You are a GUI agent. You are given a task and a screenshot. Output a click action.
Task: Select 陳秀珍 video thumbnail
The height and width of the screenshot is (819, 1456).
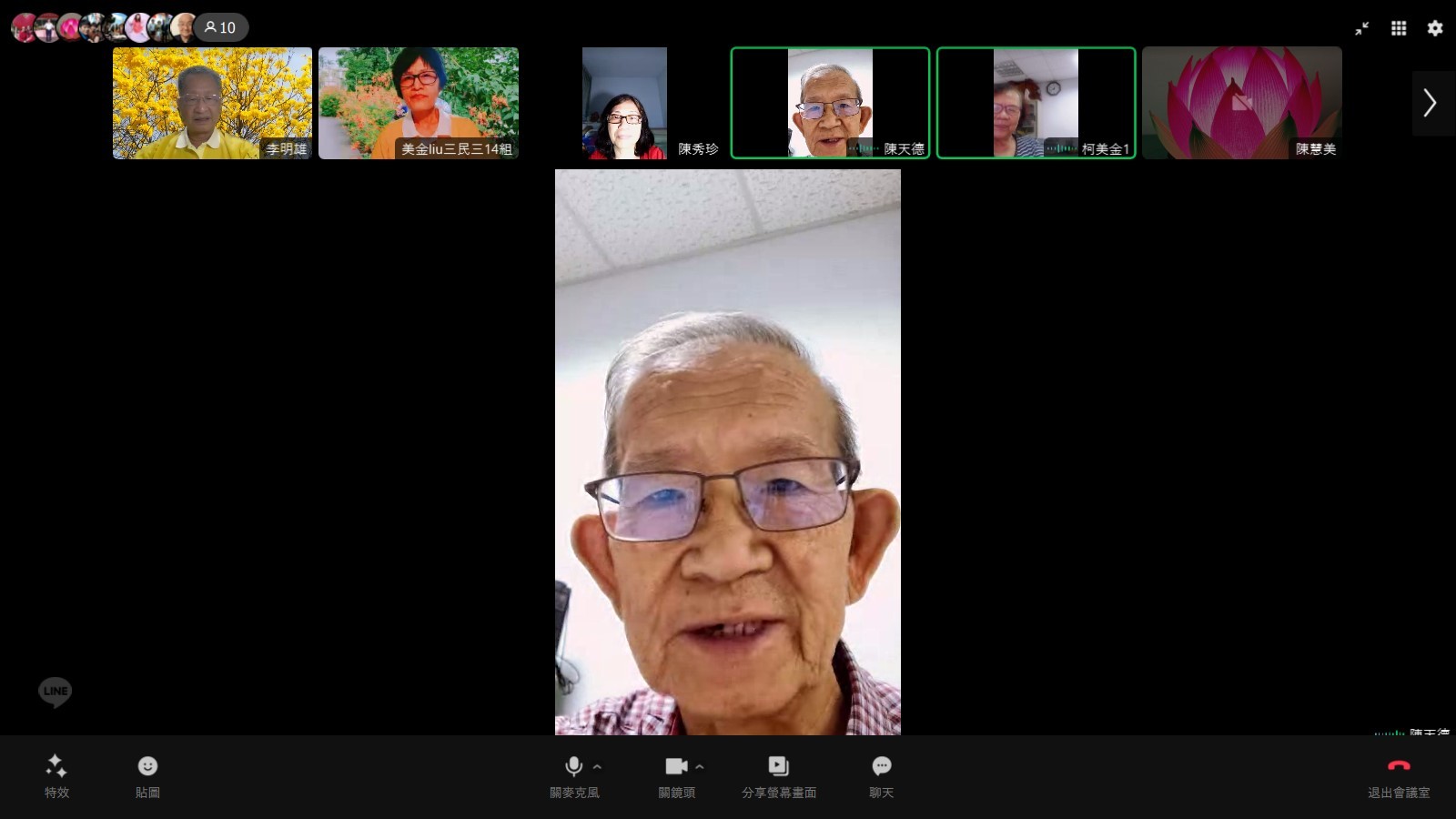point(624,103)
